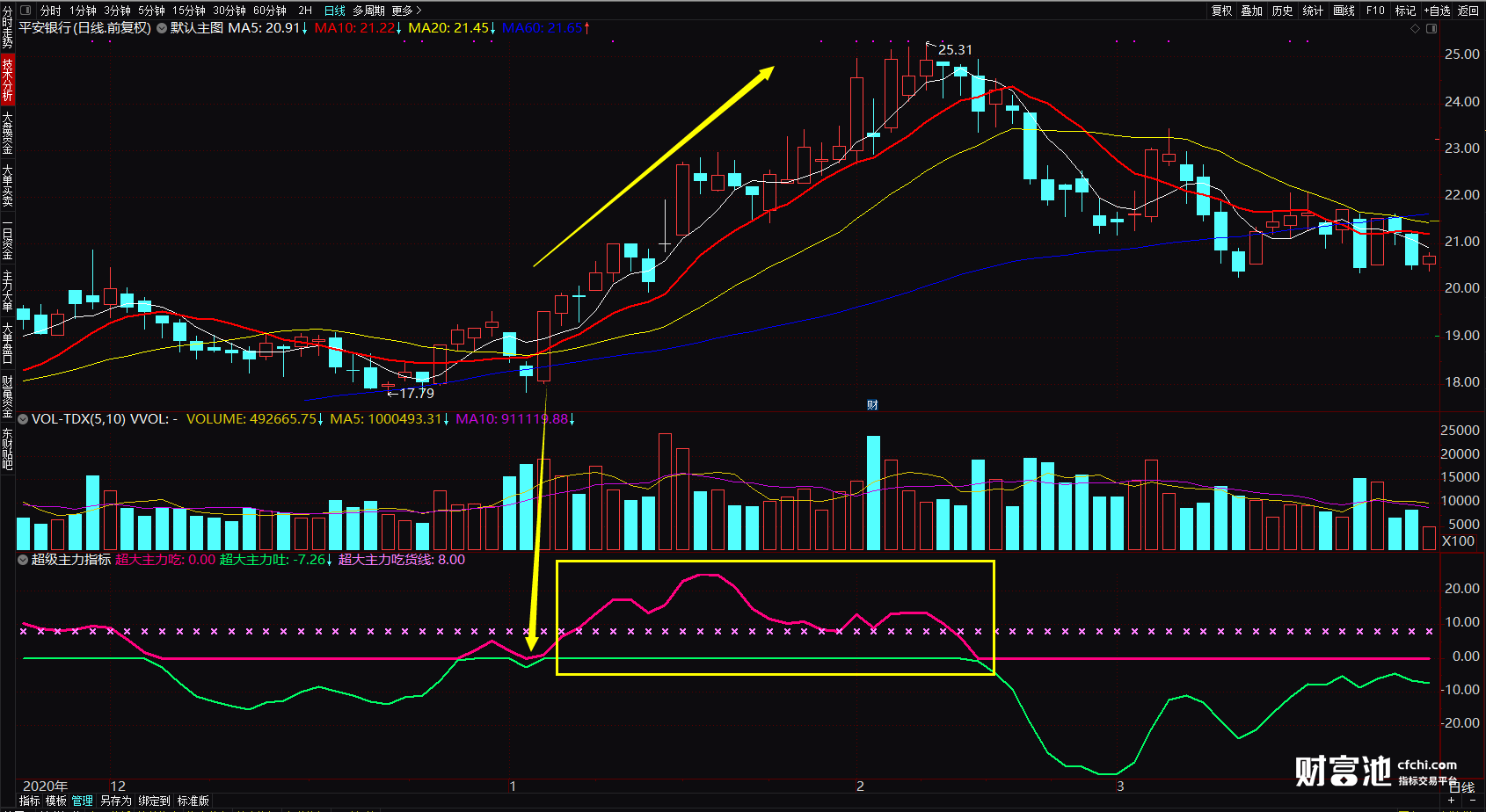Open the main chart dropdown arrow icon

[x=162, y=28]
